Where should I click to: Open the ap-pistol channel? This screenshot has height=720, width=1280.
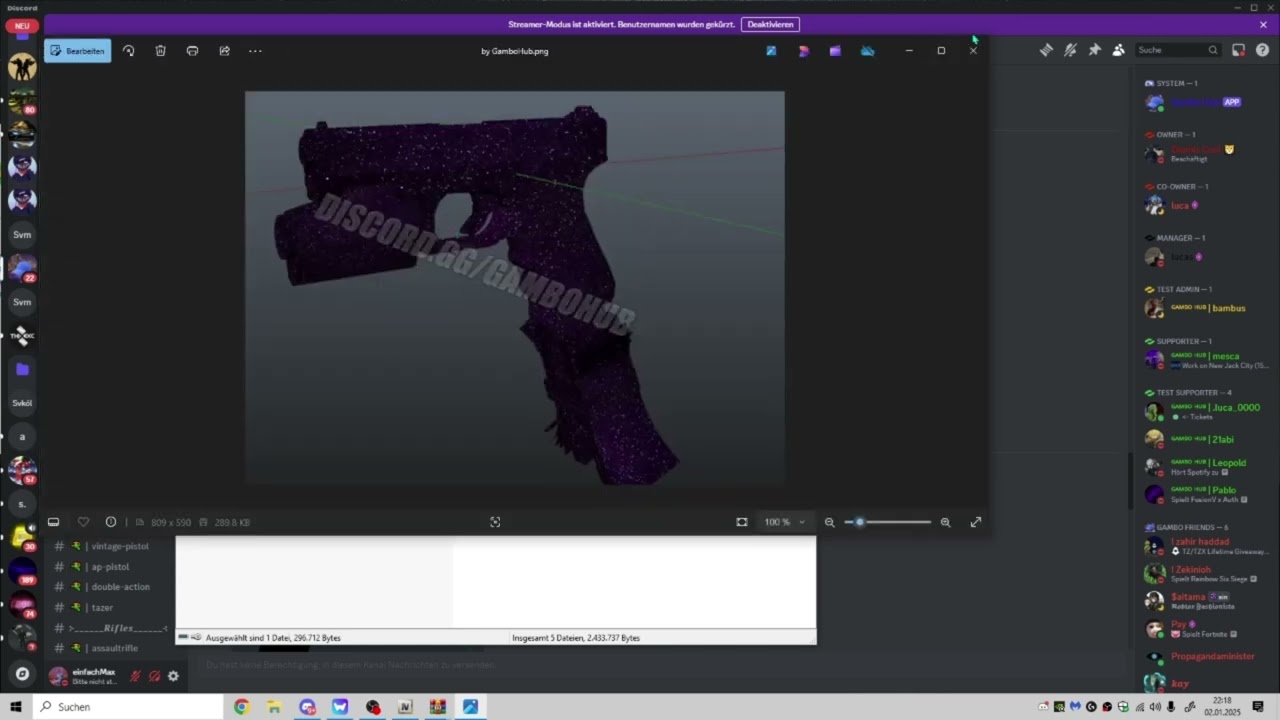pos(110,567)
